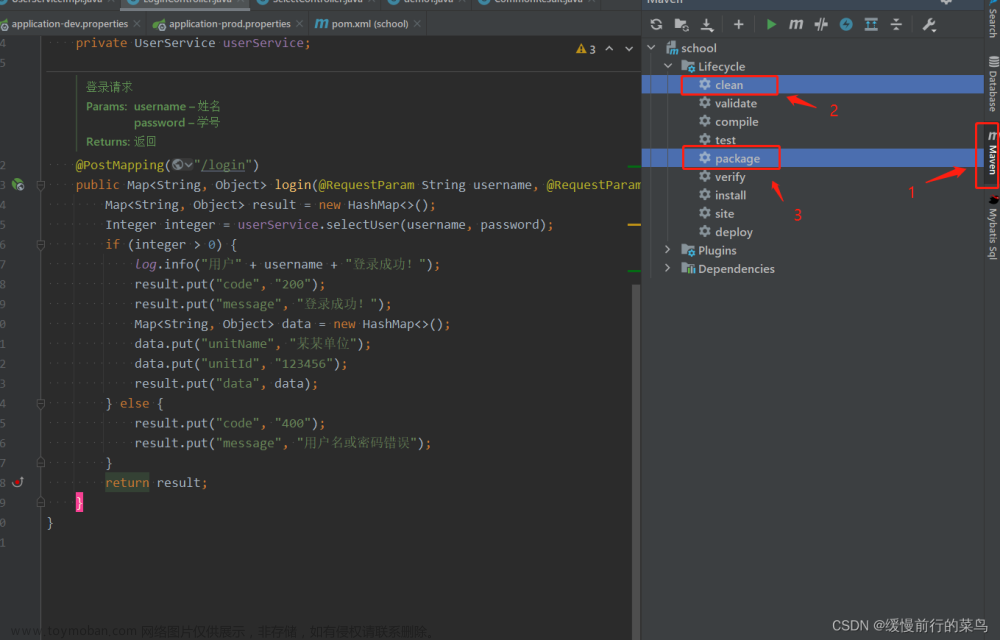Collapse the school project node

click(651, 48)
